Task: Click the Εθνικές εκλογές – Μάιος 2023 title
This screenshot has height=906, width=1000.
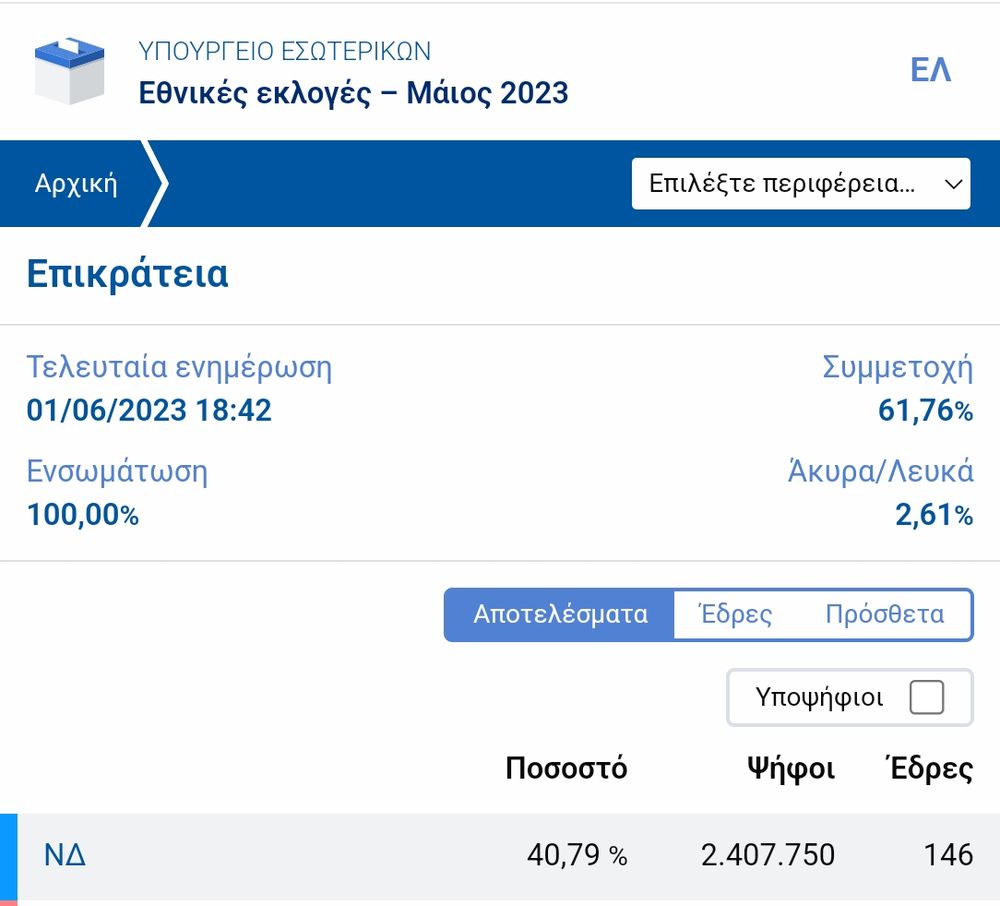Action: pyautogui.click(x=353, y=93)
